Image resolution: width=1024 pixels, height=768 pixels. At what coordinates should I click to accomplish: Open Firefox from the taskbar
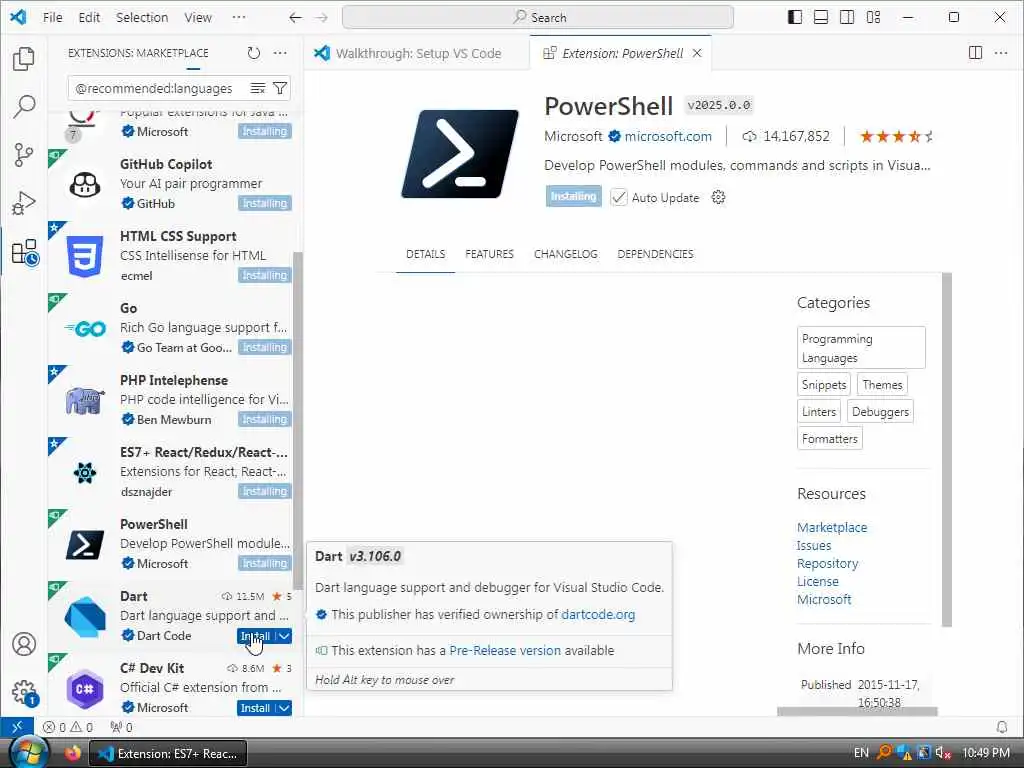72,753
